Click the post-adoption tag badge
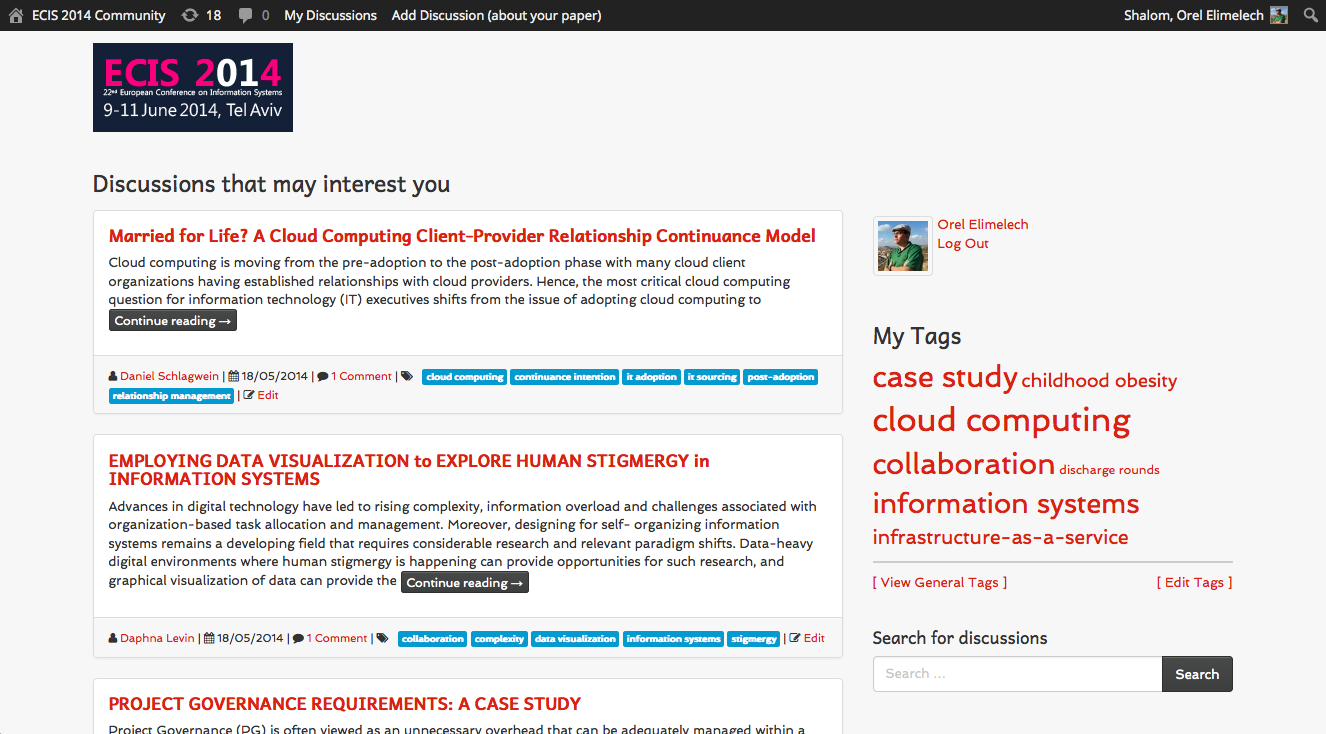This screenshot has width=1326, height=734. 781,377
